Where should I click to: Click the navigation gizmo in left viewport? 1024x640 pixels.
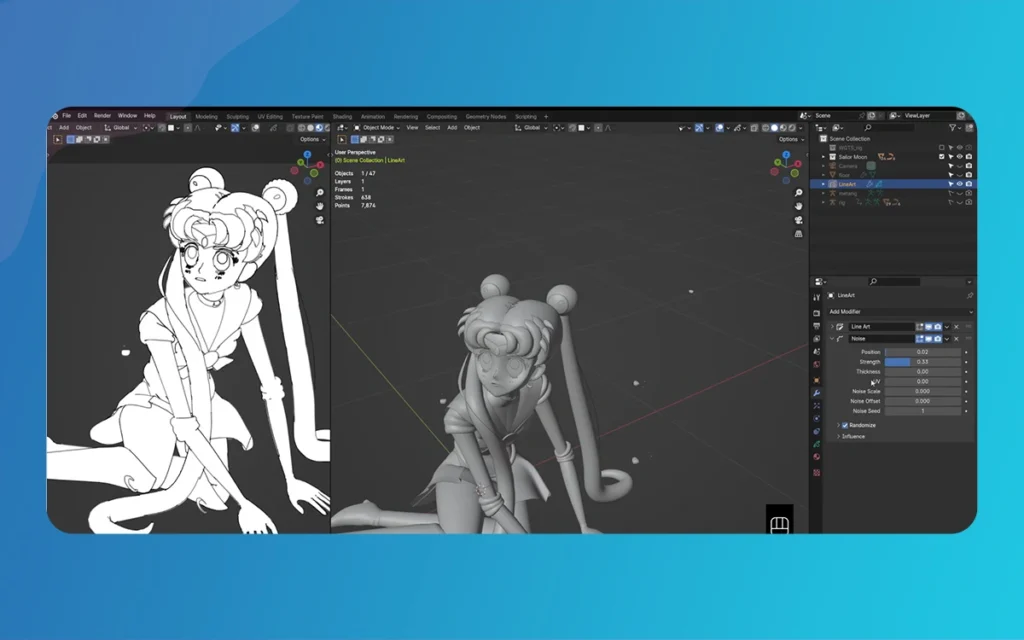click(x=308, y=167)
